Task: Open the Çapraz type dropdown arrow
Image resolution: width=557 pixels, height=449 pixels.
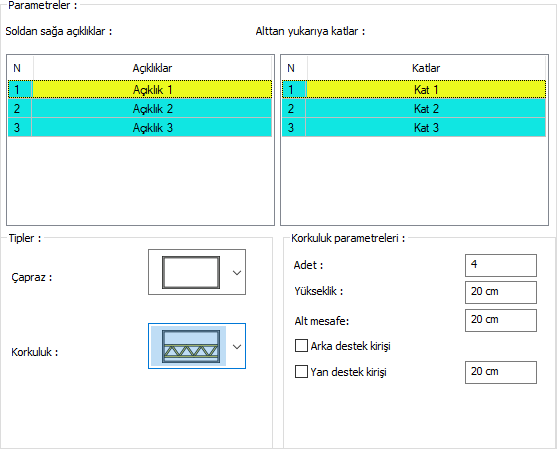Action: coord(237,272)
